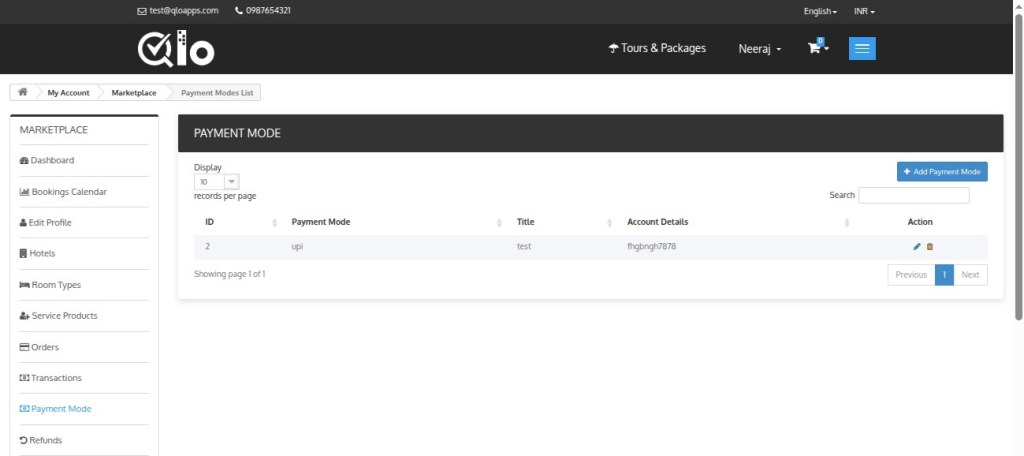
Task: Click the ID value 2 cell
Action: tap(208, 247)
